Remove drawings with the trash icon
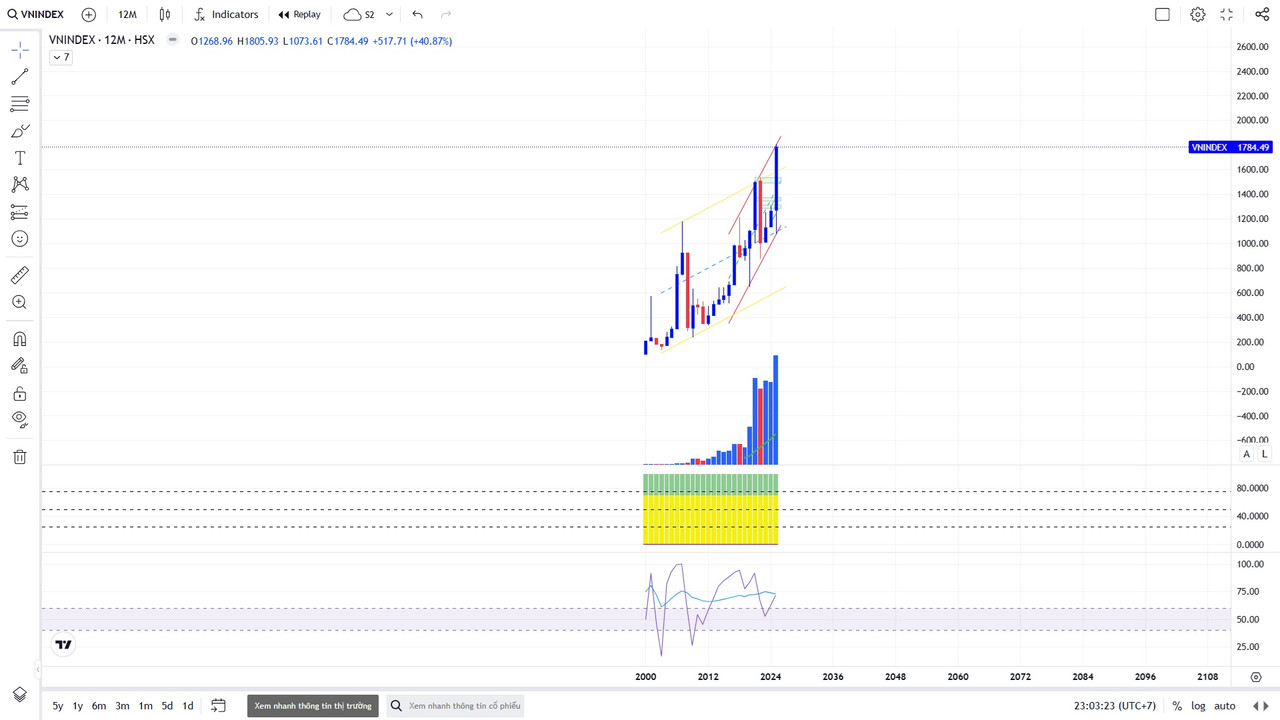This screenshot has width=1280, height=720. pos(19,457)
